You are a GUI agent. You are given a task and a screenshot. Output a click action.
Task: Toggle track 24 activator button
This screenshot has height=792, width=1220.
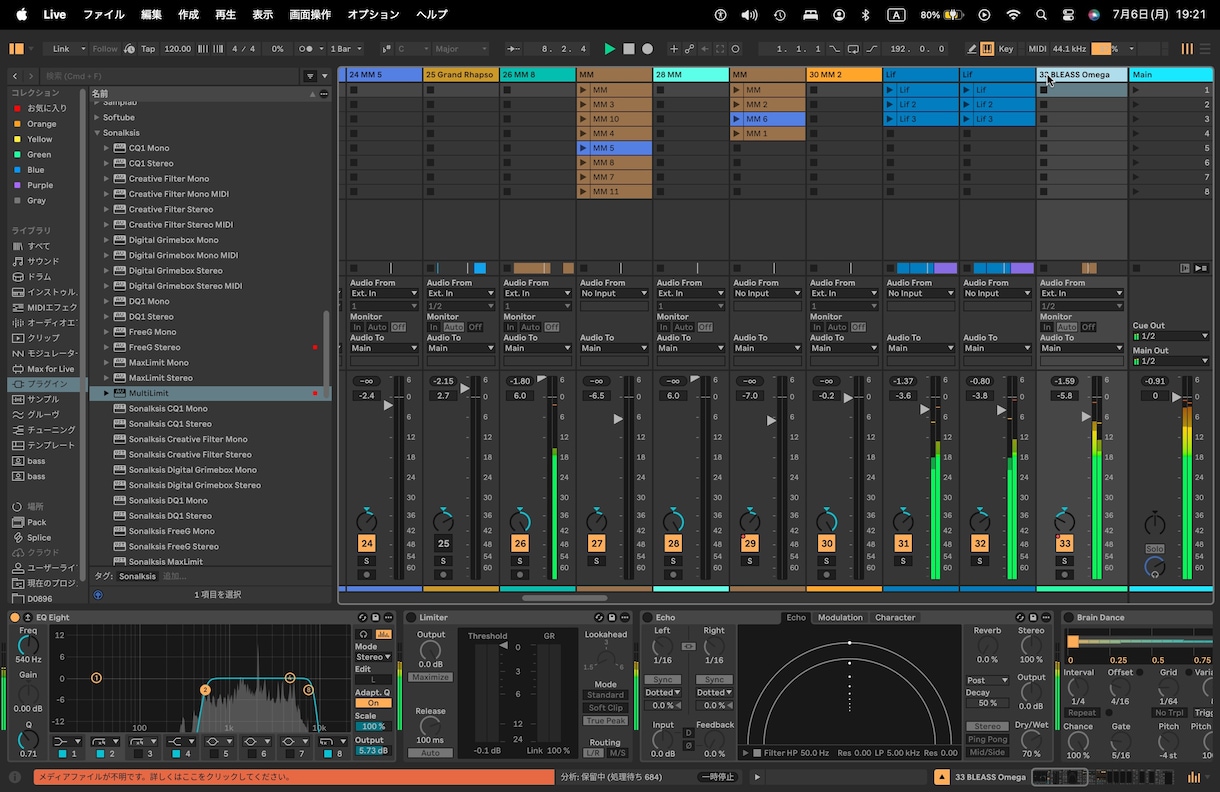pyautogui.click(x=366, y=544)
